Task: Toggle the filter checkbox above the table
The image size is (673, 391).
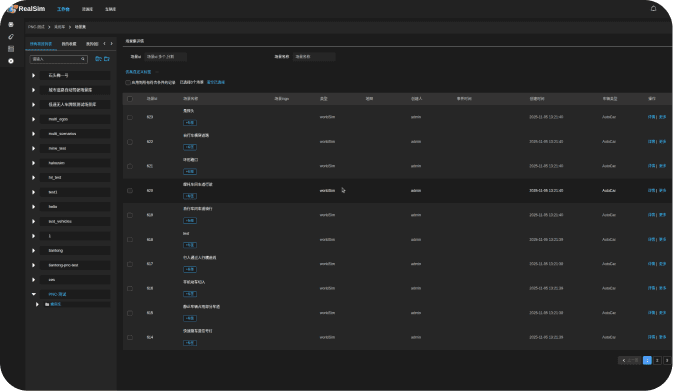Action: click(128, 82)
